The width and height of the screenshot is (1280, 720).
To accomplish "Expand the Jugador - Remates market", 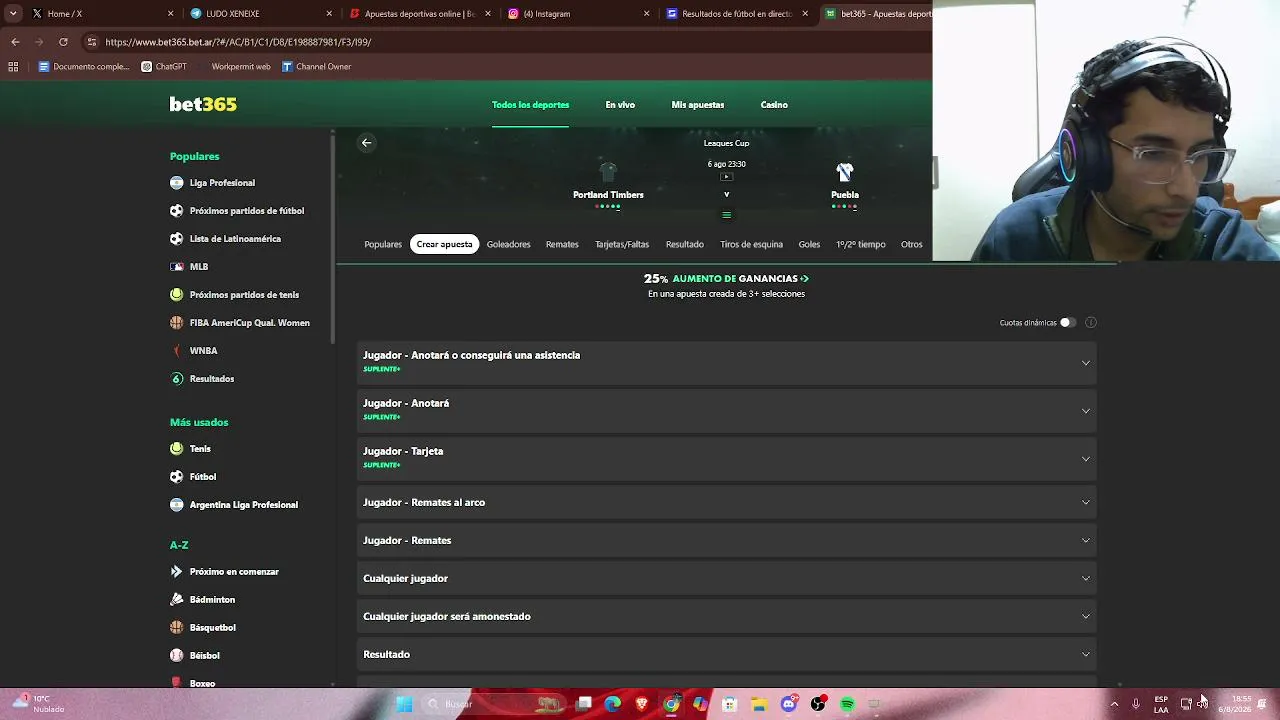I will pos(726,540).
